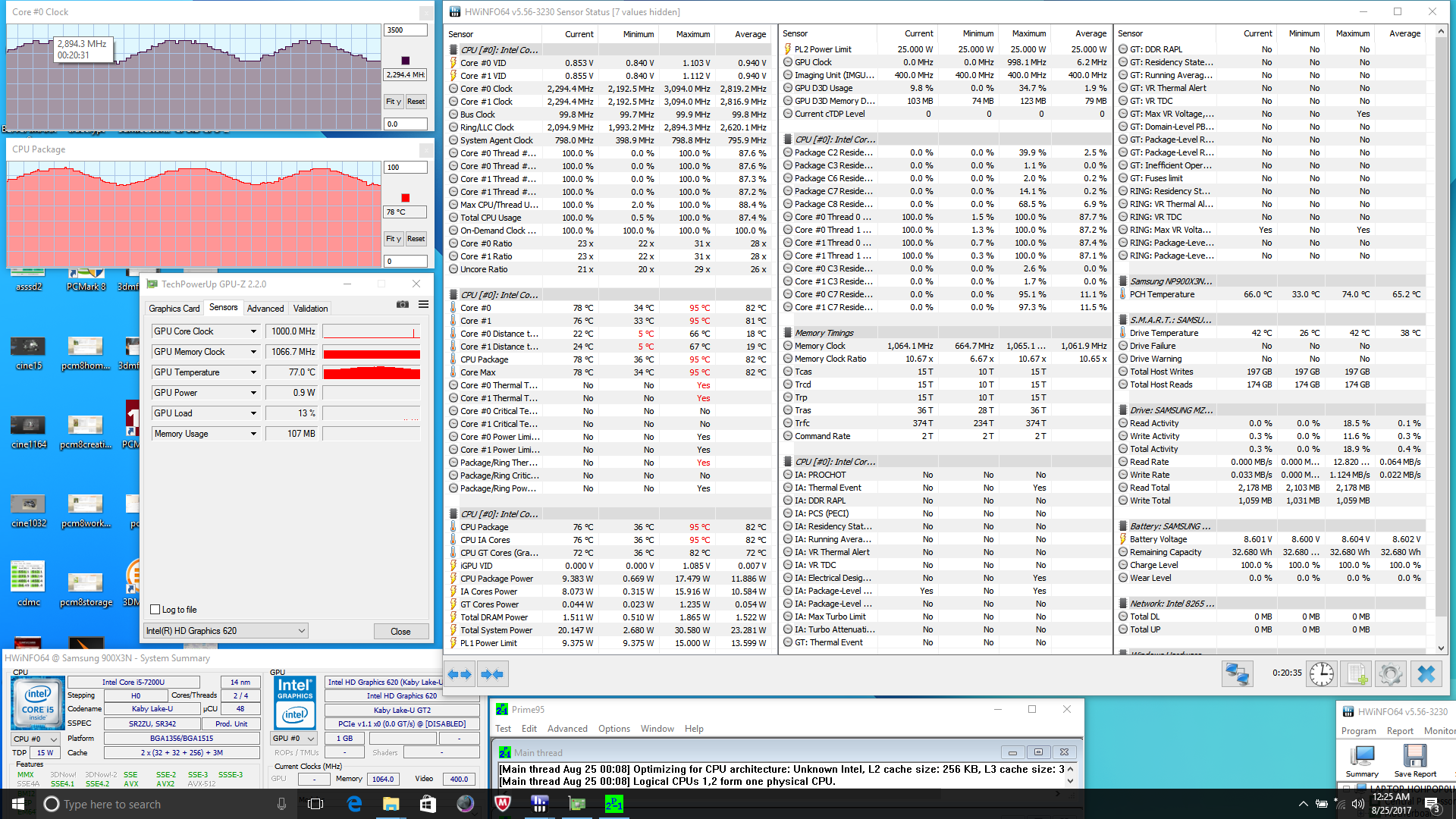Image resolution: width=1456 pixels, height=819 pixels.
Task: Open the Test menu in Prime95
Action: click(504, 729)
